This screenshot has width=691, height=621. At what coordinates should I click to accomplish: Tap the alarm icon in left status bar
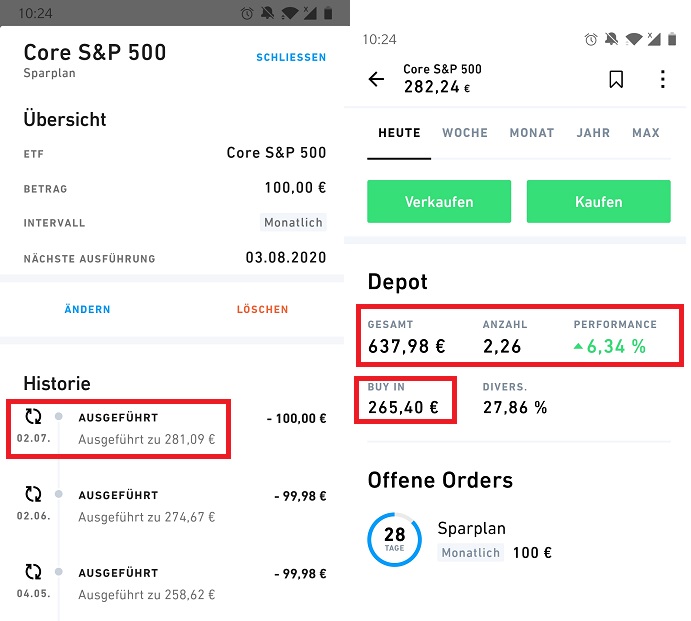point(247,14)
